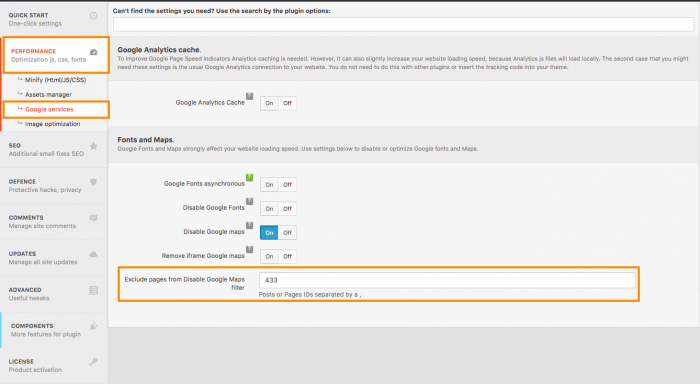Open green hint for Google Fonts asynchronous

click(x=250, y=177)
